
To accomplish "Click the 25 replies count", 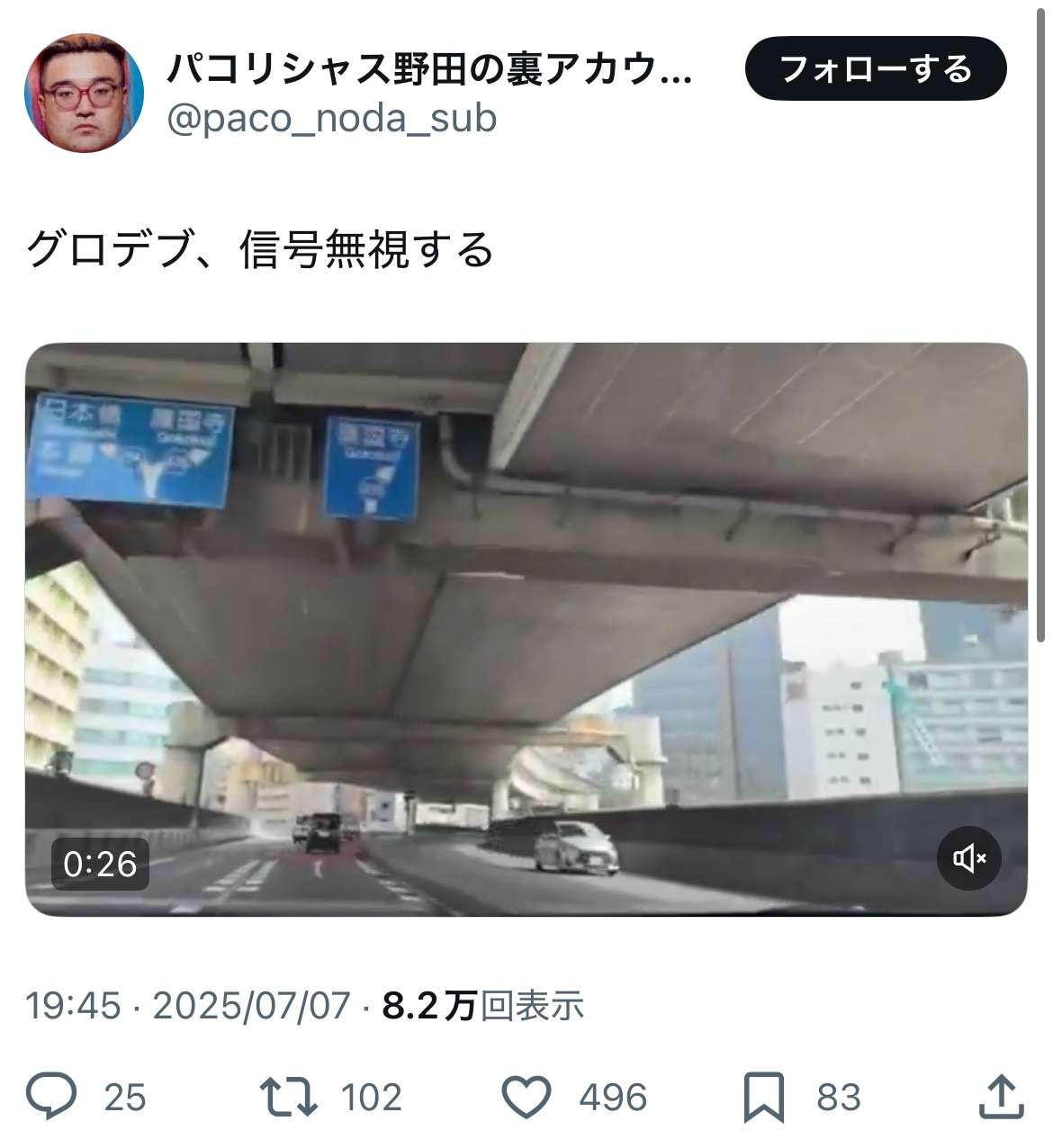I will 125,1098.
